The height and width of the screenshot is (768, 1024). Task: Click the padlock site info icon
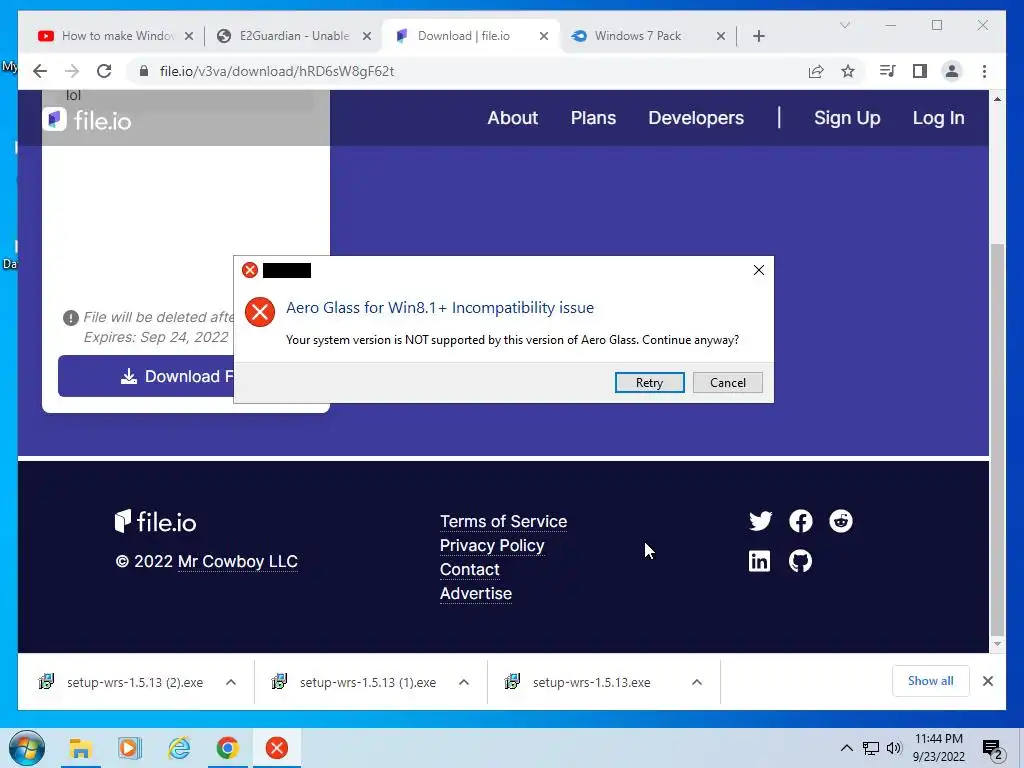pos(144,71)
